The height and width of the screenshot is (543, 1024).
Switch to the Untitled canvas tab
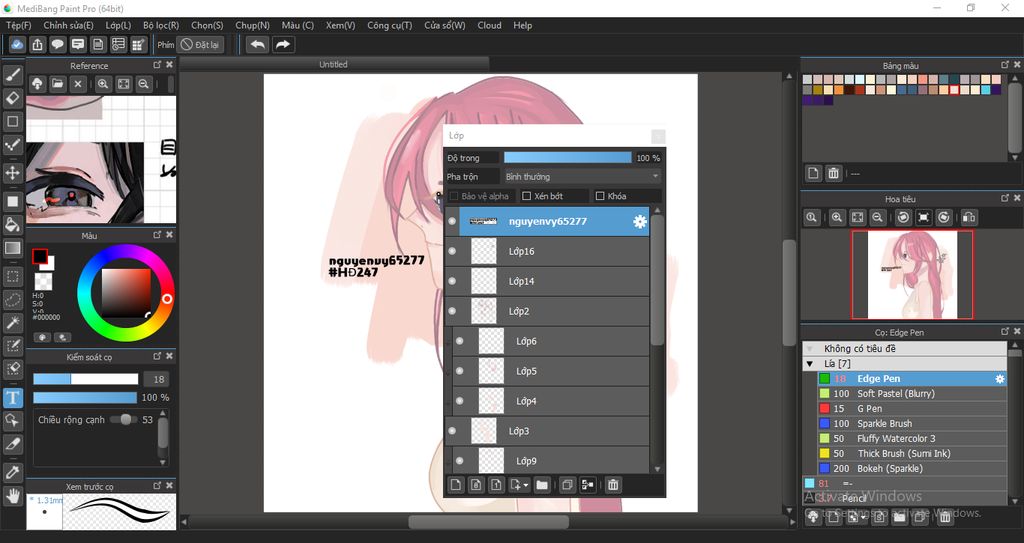tap(333, 65)
